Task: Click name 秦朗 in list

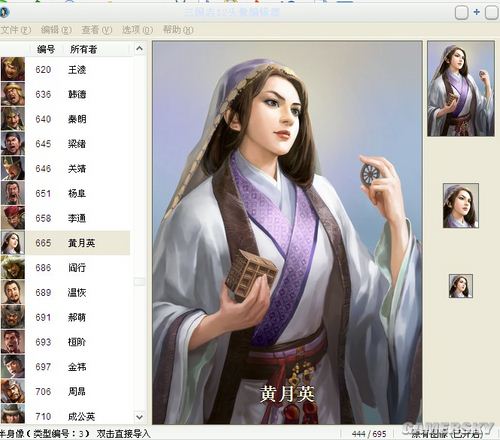Action: (77, 119)
